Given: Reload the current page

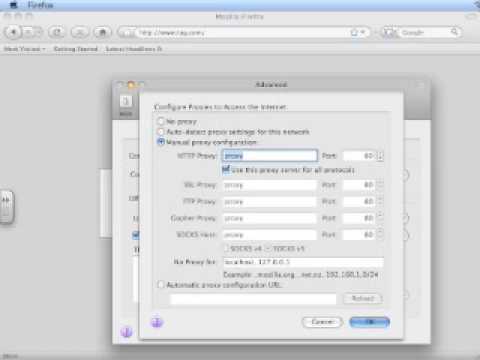Looking at the screenshot, I should pos(57,32).
